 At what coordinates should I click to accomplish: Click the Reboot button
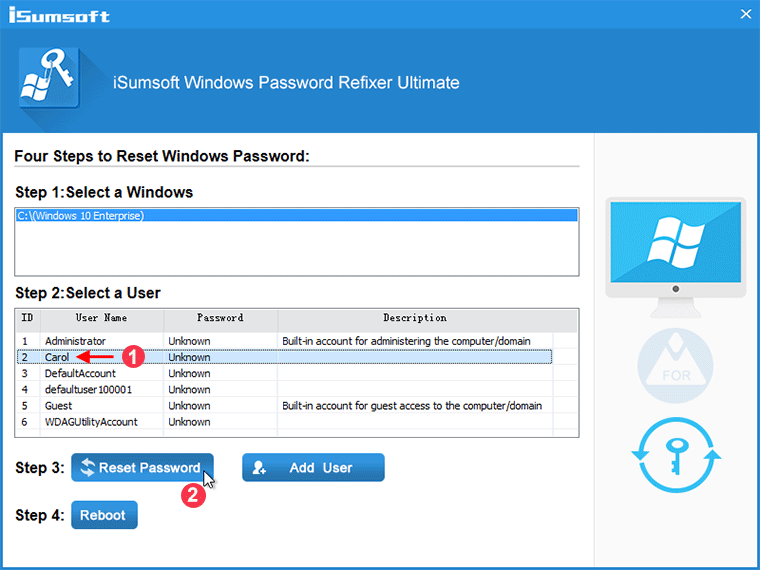click(104, 515)
